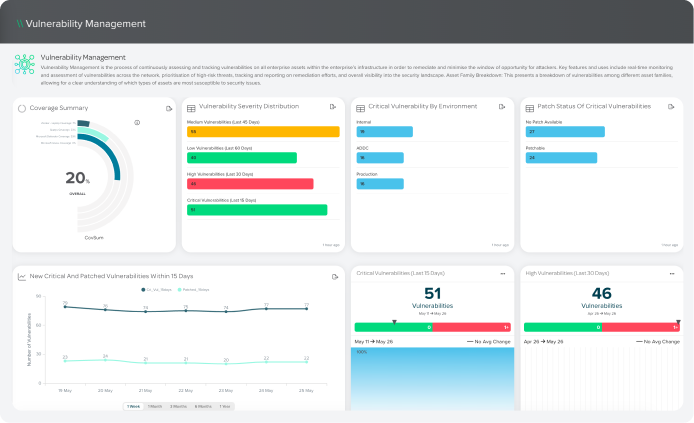Export the New Critical And Patched Vulnerabilities chart

(335, 277)
